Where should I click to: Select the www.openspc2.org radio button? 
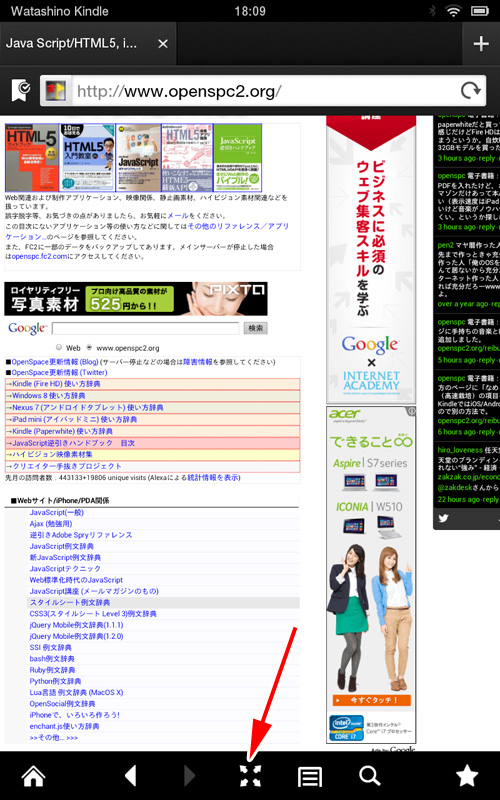(90, 347)
